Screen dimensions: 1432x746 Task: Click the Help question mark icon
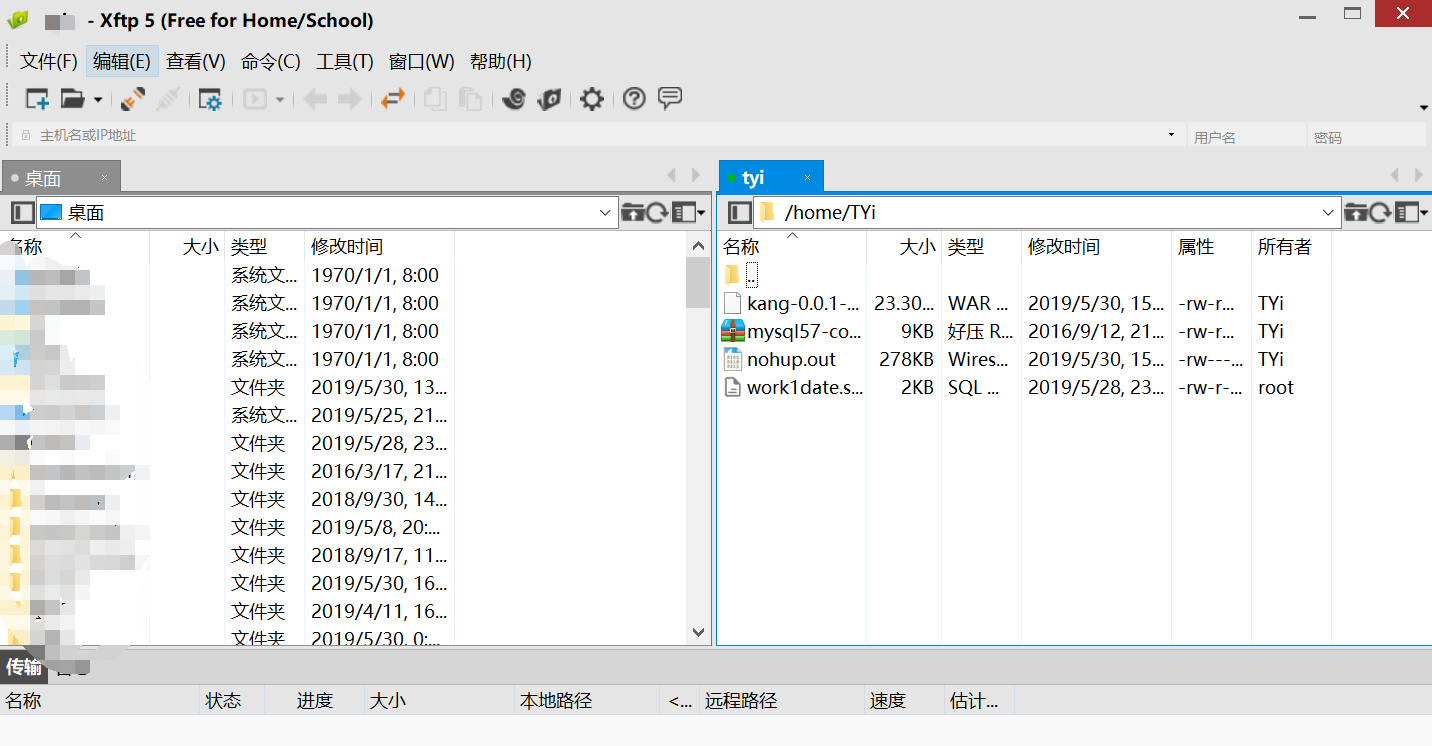pyautogui.click(x=634, y=99)
